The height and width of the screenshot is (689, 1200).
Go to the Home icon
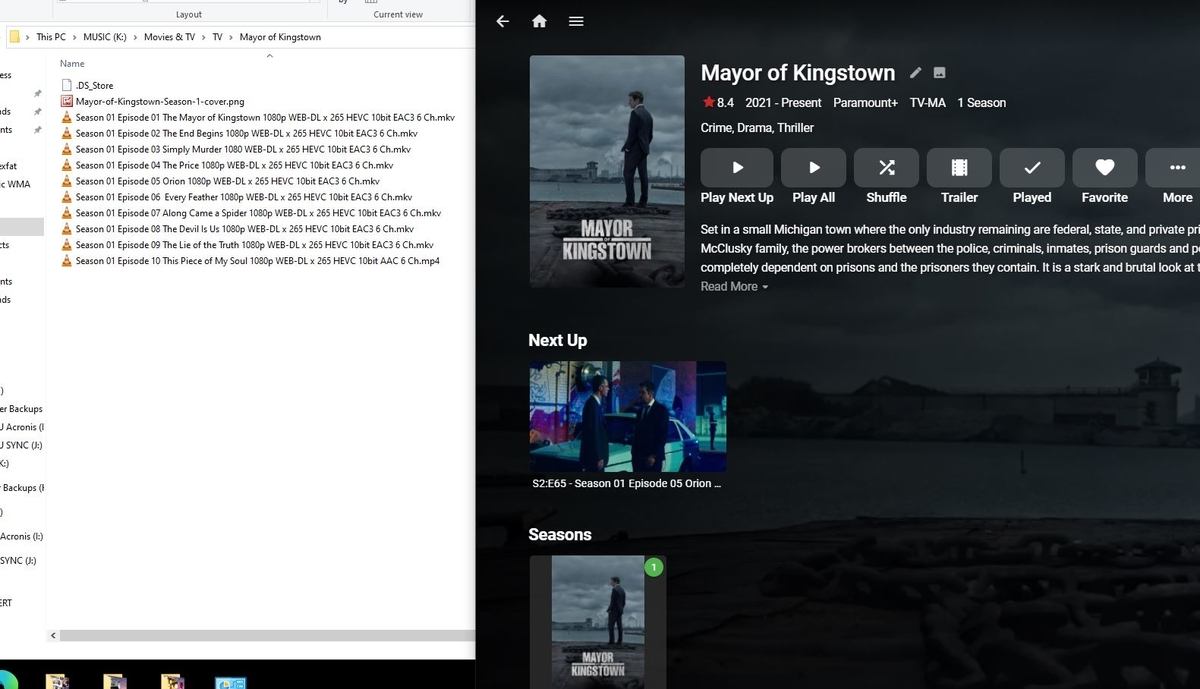pyautogui.click(x=539, y=21)
